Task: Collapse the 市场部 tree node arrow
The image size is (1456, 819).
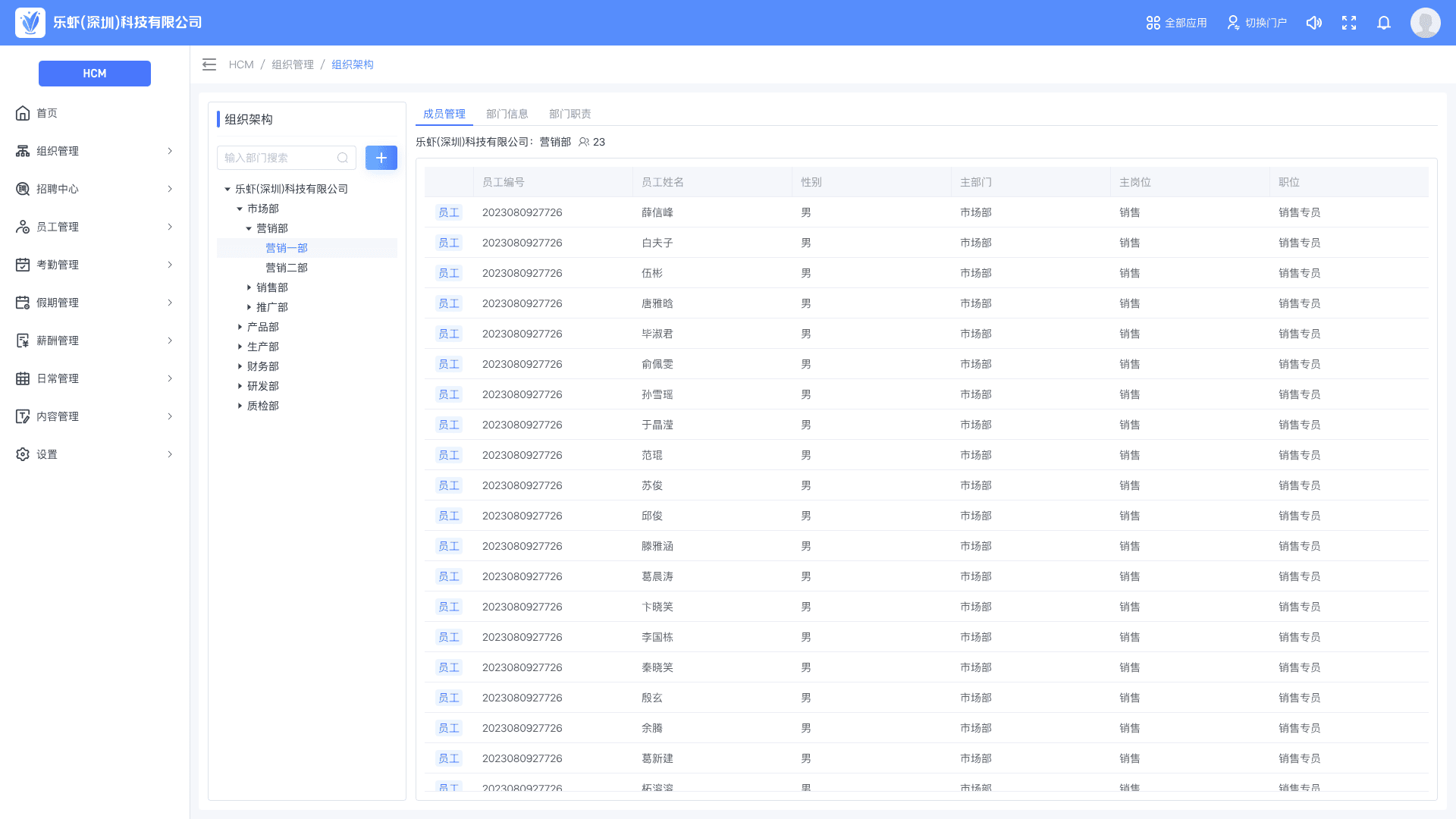Action: pos(240,209)
